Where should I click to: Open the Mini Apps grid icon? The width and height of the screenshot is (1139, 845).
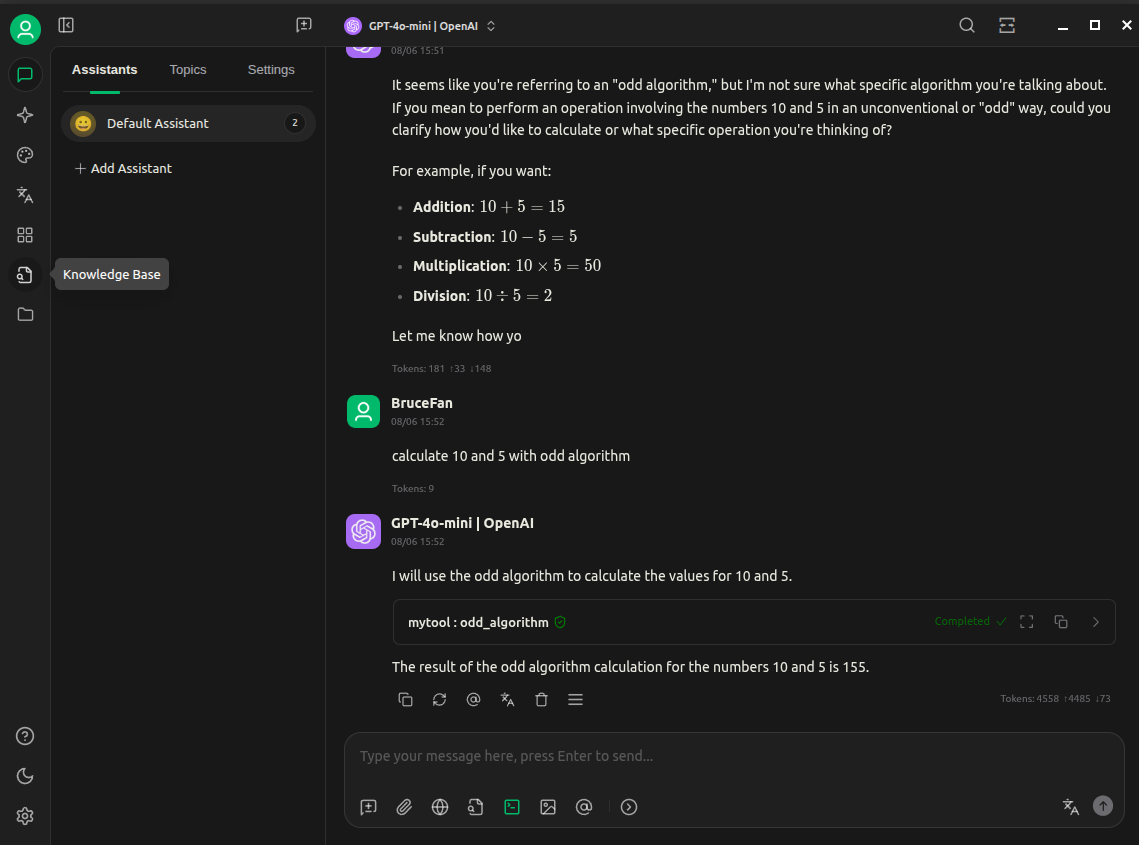click(25, 235)
